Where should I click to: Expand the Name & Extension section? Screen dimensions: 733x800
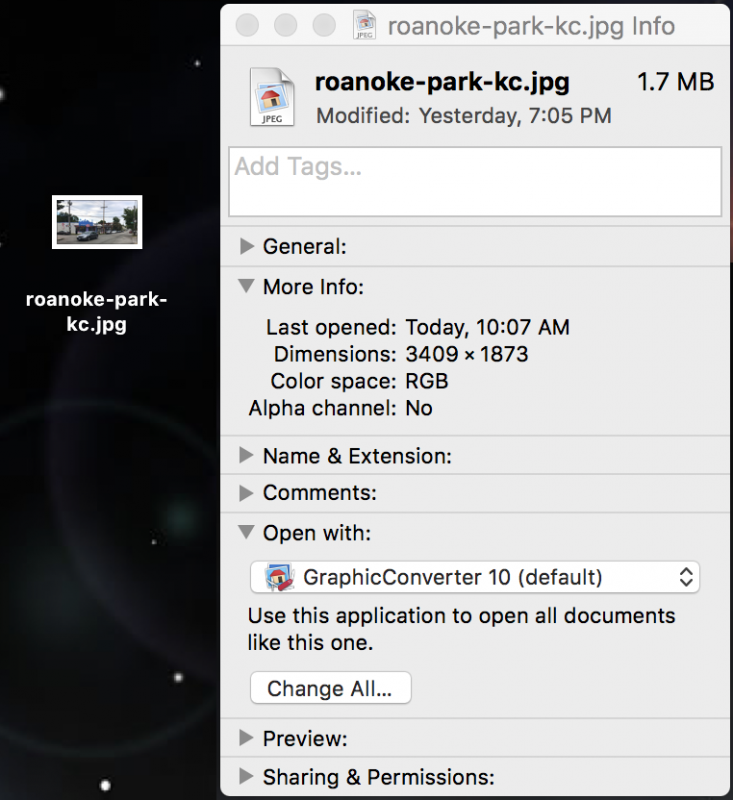[x=247, y=455]
